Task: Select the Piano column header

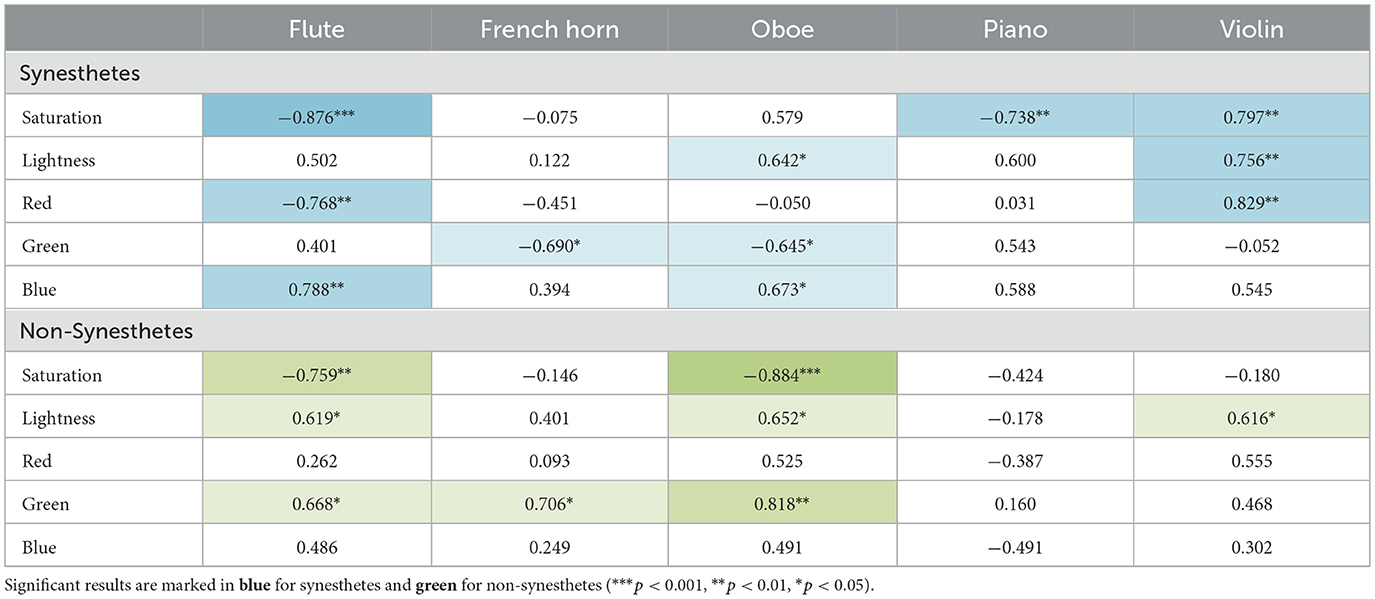Action: (1015, 29)
